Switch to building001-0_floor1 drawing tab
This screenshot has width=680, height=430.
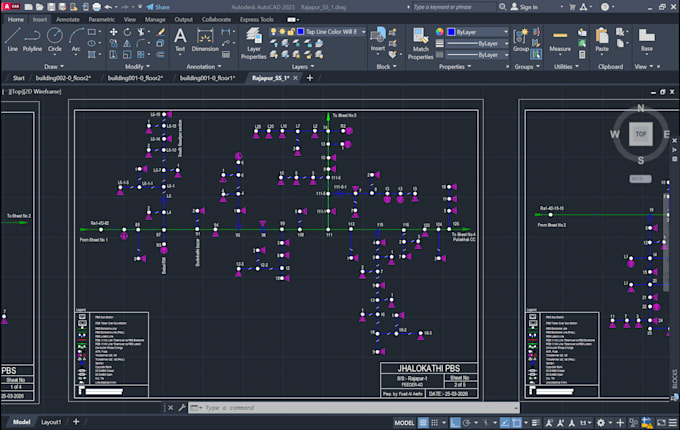[x=207, y=78]
